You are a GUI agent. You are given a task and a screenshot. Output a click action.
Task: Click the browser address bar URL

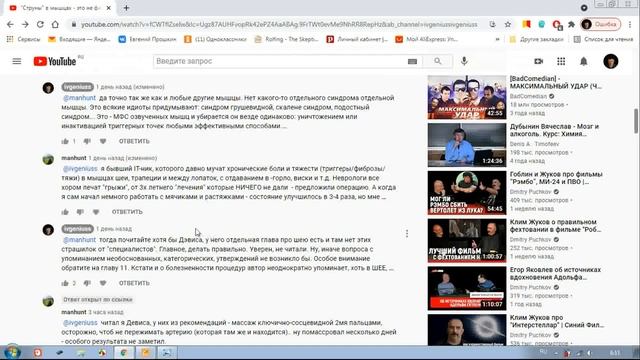[x=279, y=24]
